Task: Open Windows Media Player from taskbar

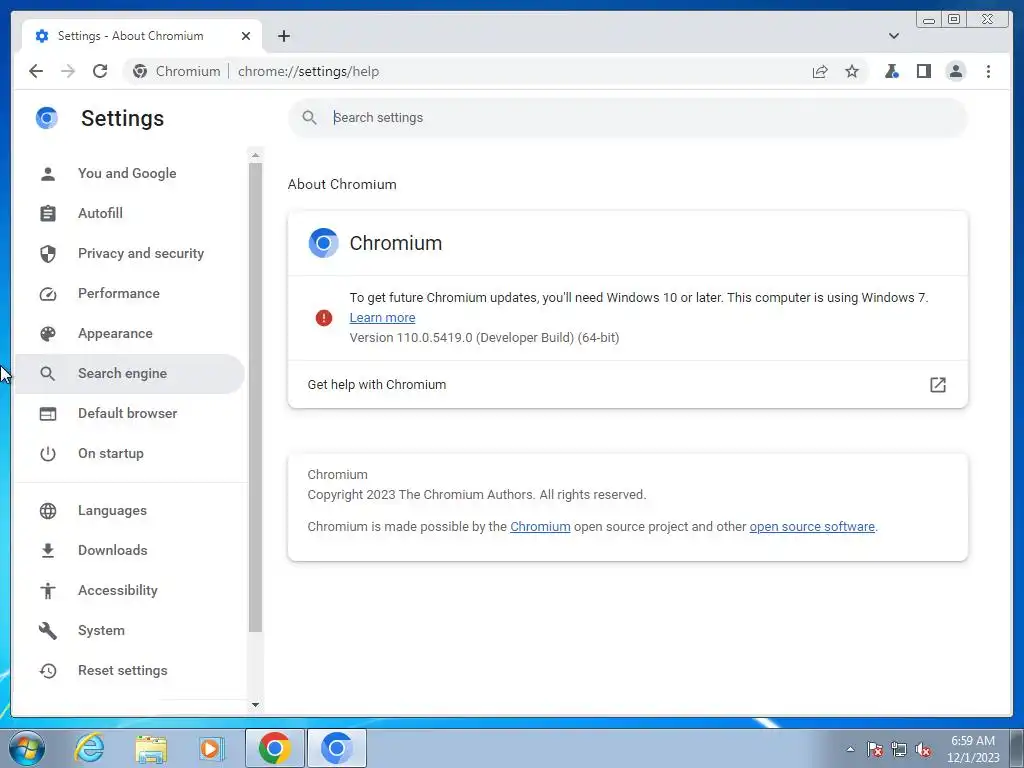Action: 211,748
